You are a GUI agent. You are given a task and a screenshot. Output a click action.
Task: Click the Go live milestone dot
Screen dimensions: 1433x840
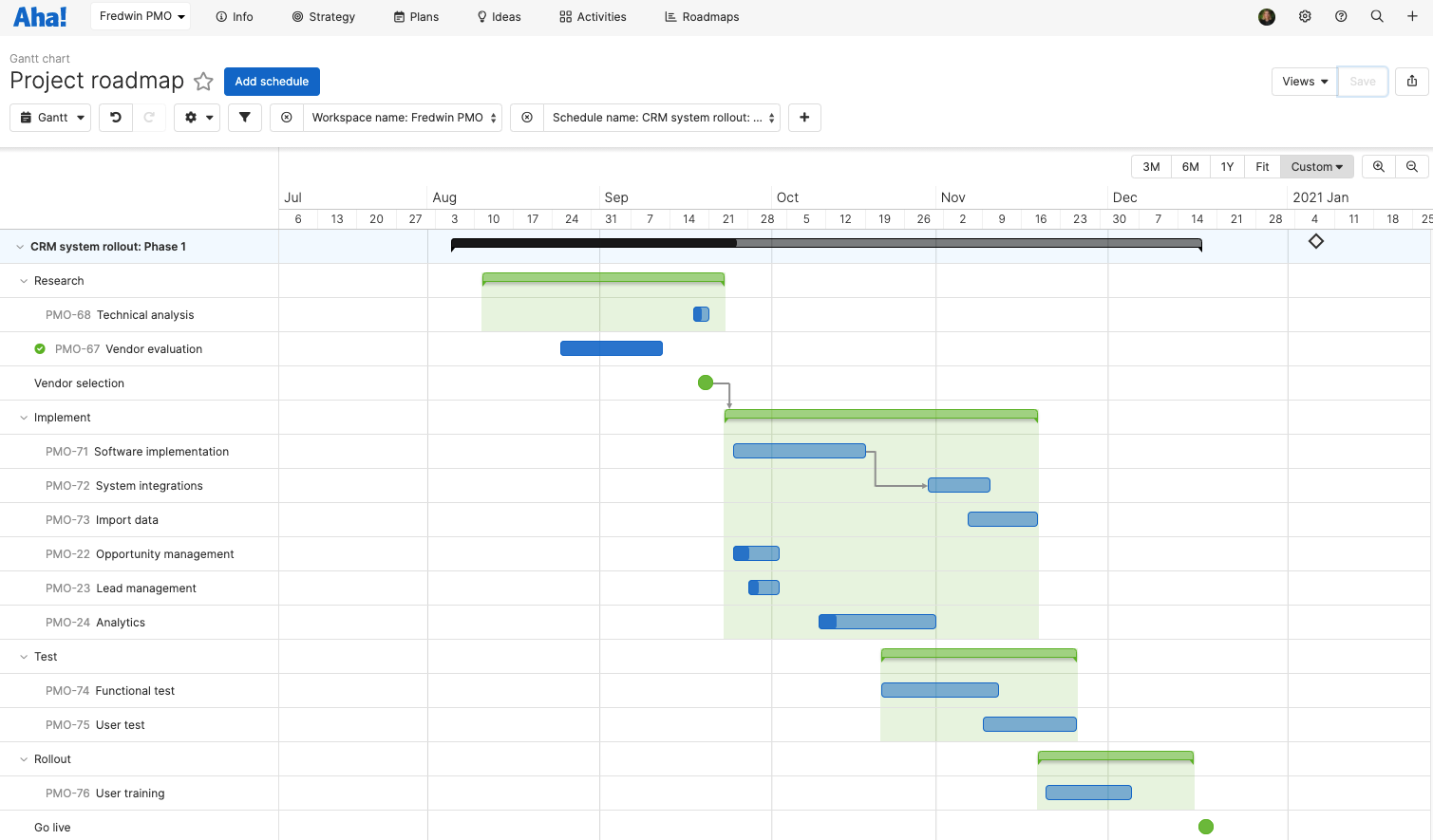tap(1206, 827)
